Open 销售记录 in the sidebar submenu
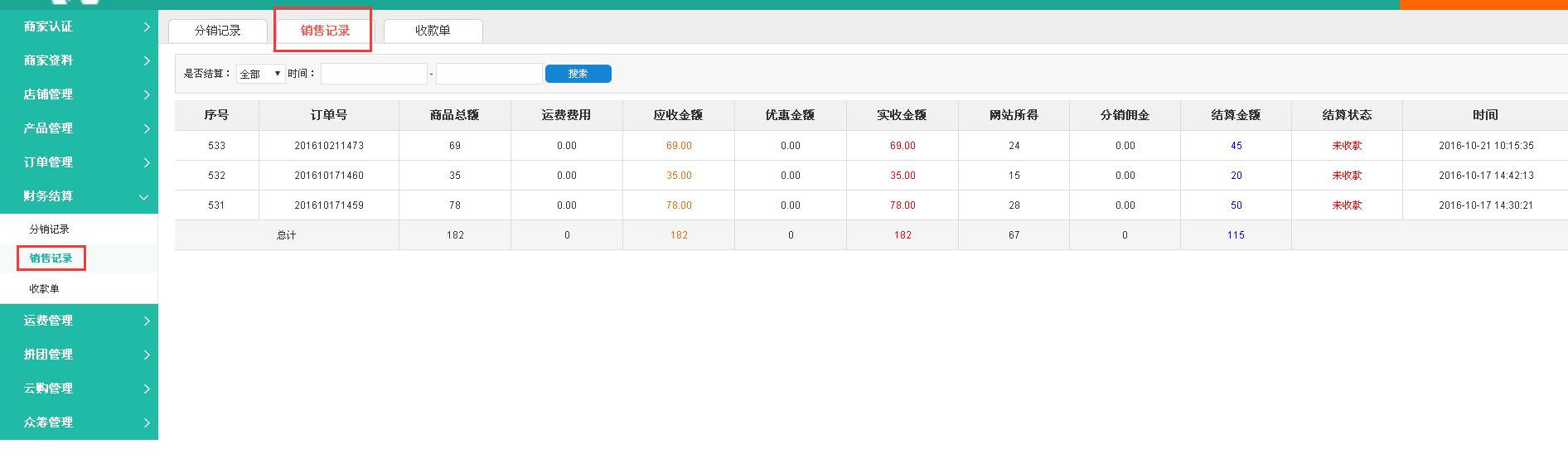The image size is (1568, 473). 51,258
